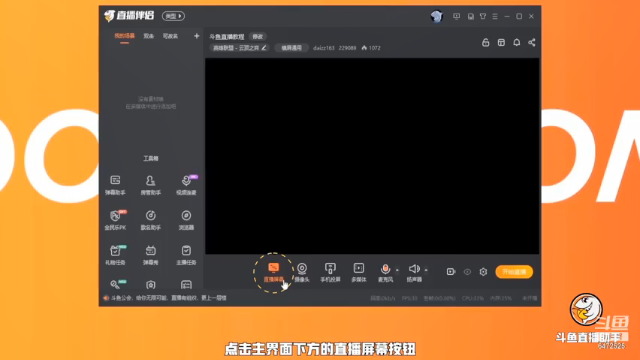The width and height of the screenshot is (640, 360).
Task: Open the 手机投屏 phone mirroring source
Action: (x=330, y=272)
